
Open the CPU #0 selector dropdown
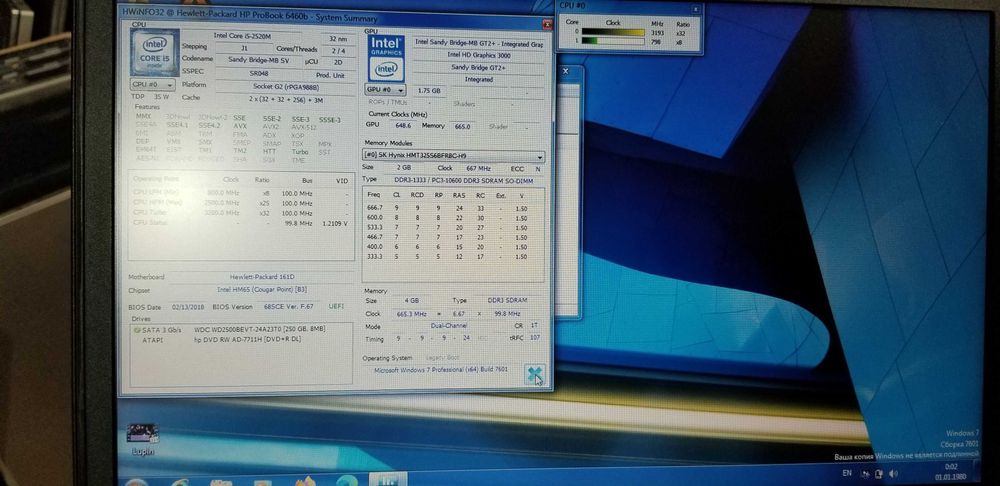tap(152, 84)
